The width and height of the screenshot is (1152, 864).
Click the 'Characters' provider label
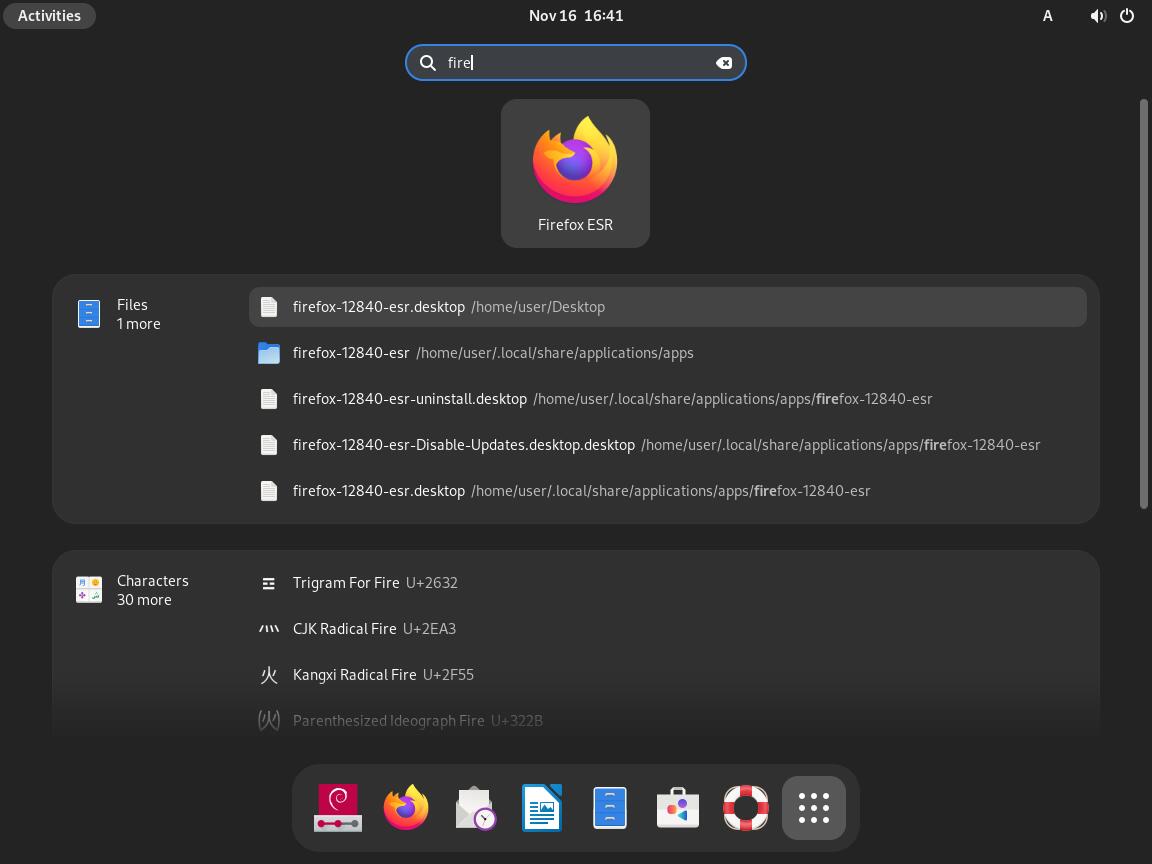coord(153,580)
